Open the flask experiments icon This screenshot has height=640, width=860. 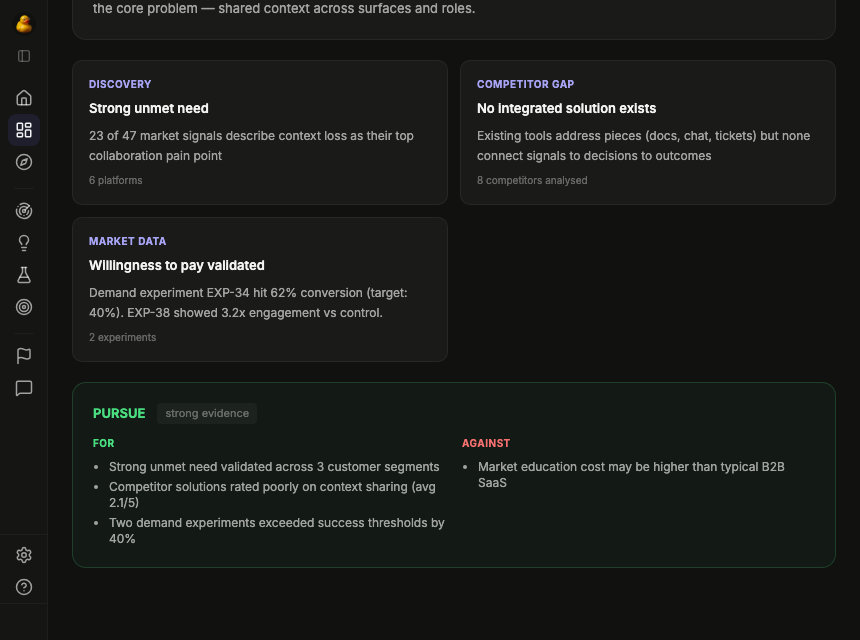[x=24, y=275]
